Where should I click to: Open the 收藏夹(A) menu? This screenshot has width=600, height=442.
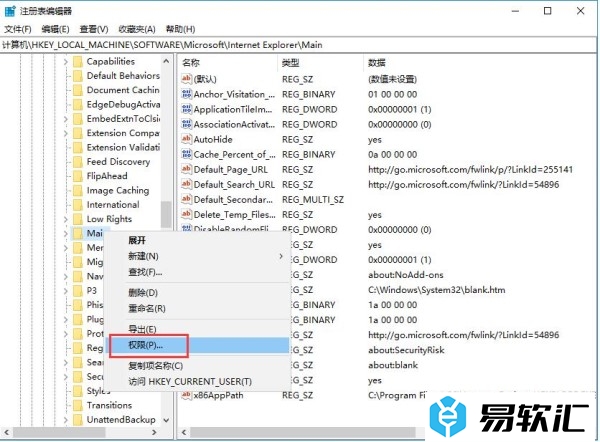pos(137,29)
